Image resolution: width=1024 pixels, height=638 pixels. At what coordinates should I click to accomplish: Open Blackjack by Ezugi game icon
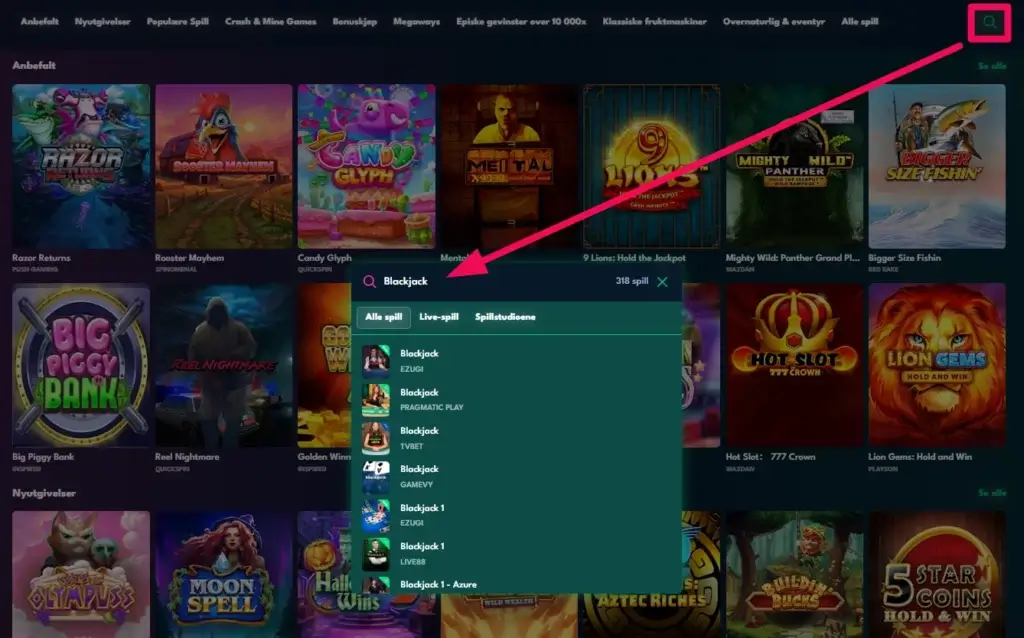376,359
